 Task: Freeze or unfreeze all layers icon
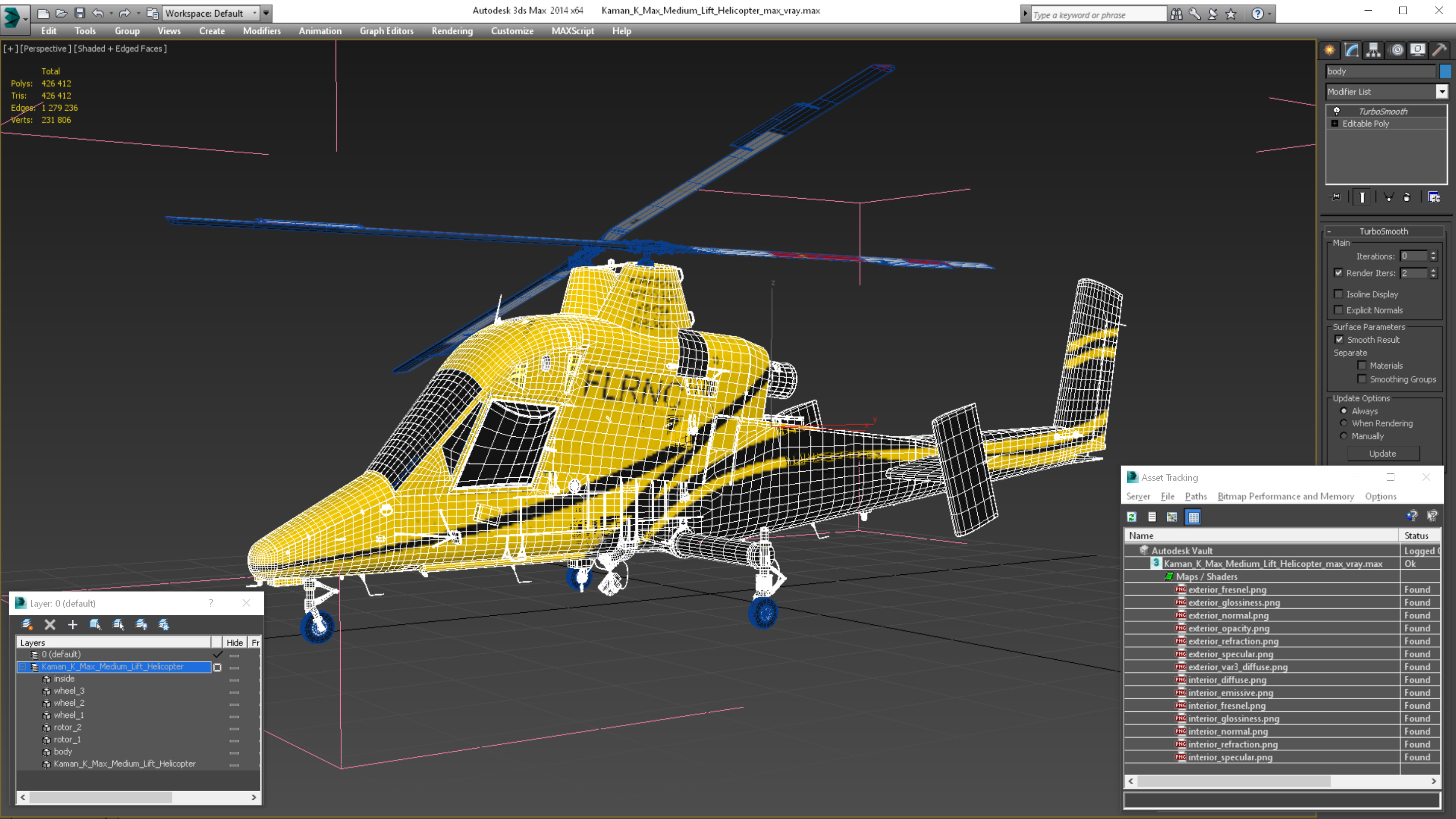164,624
